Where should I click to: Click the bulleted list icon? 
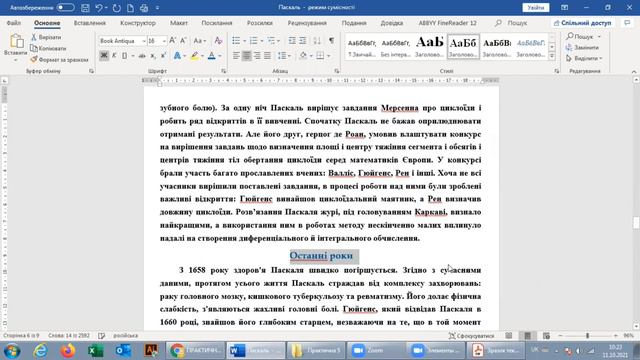236,40
